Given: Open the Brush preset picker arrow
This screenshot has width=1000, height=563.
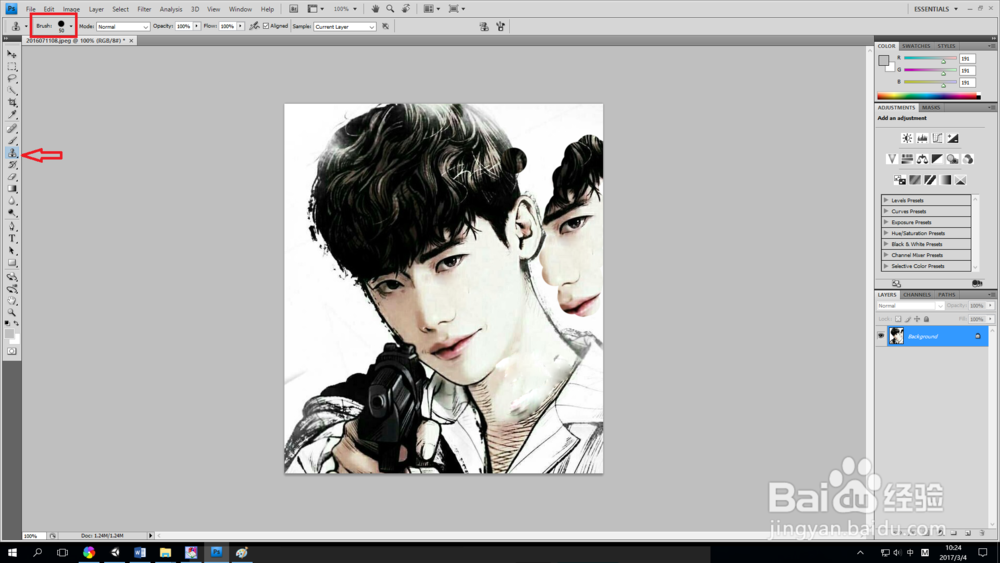Looking at the screenshot, I should [x=71, y=26].
